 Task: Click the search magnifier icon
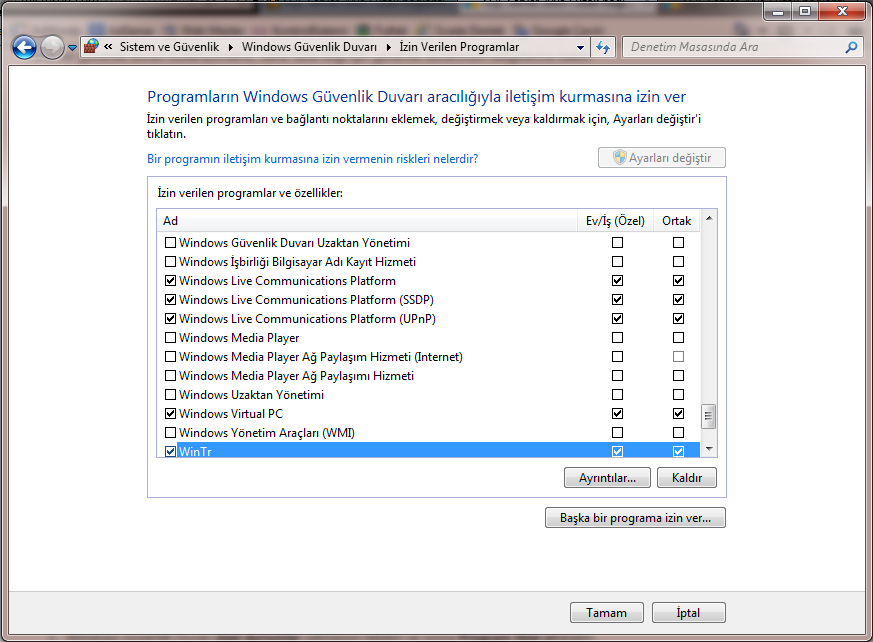point(851,47)
